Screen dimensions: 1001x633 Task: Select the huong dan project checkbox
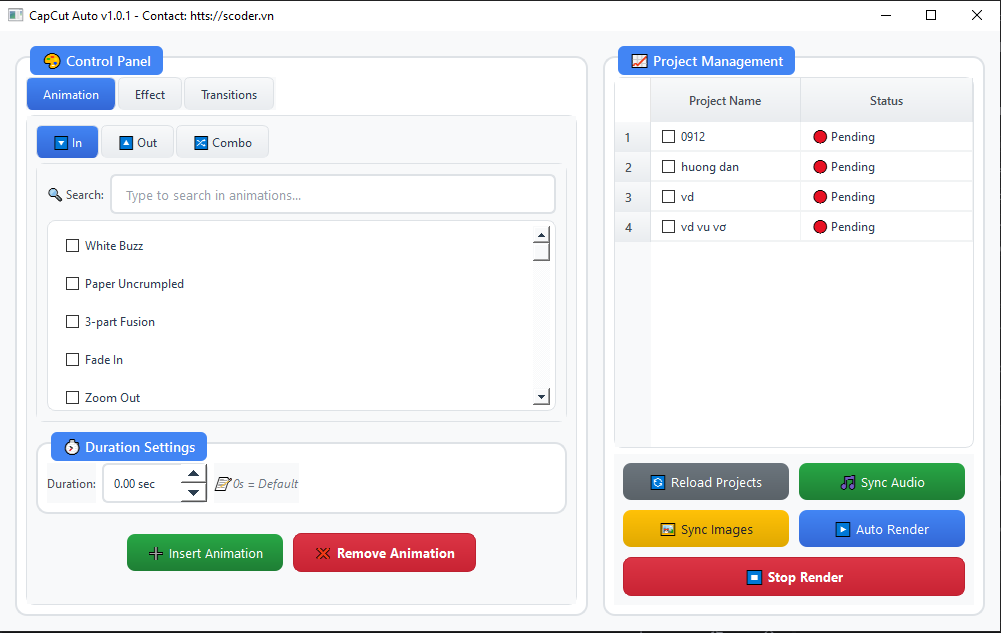click(x=668, y=167)
